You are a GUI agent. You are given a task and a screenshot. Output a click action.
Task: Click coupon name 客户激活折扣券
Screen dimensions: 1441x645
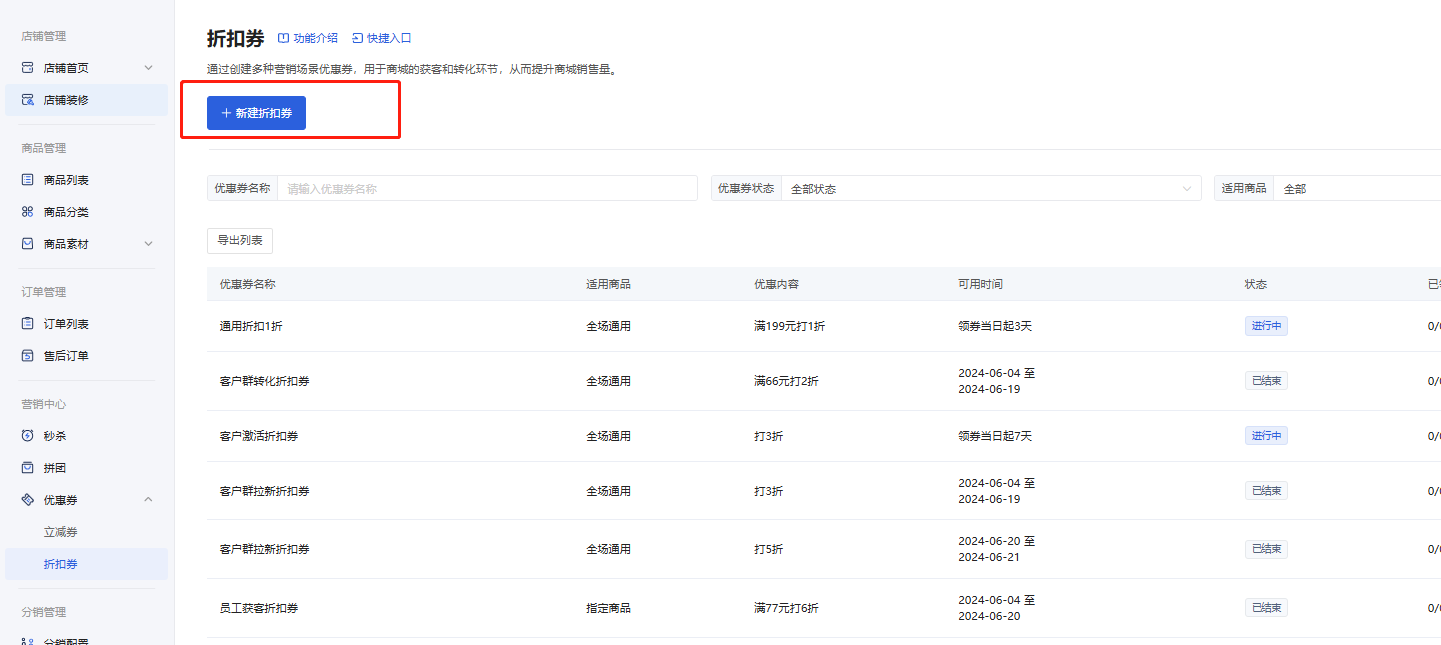[259, 436]
